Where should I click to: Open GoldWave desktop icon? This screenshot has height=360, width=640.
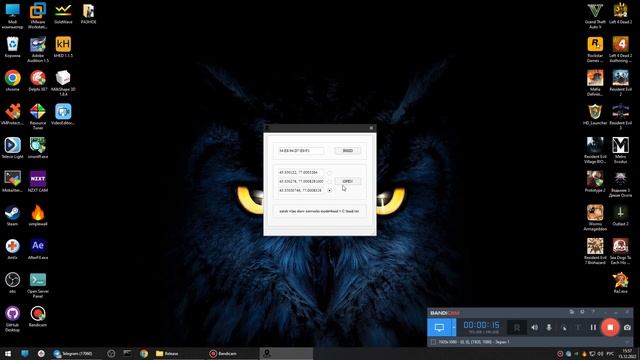click(63, 13)
